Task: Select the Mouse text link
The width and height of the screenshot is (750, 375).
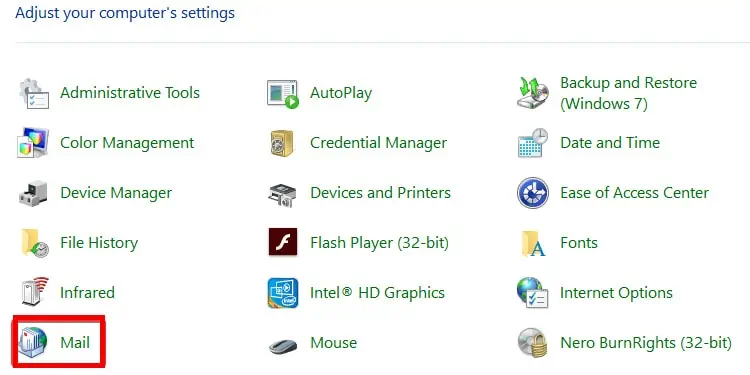Action: tap(334, 343)
